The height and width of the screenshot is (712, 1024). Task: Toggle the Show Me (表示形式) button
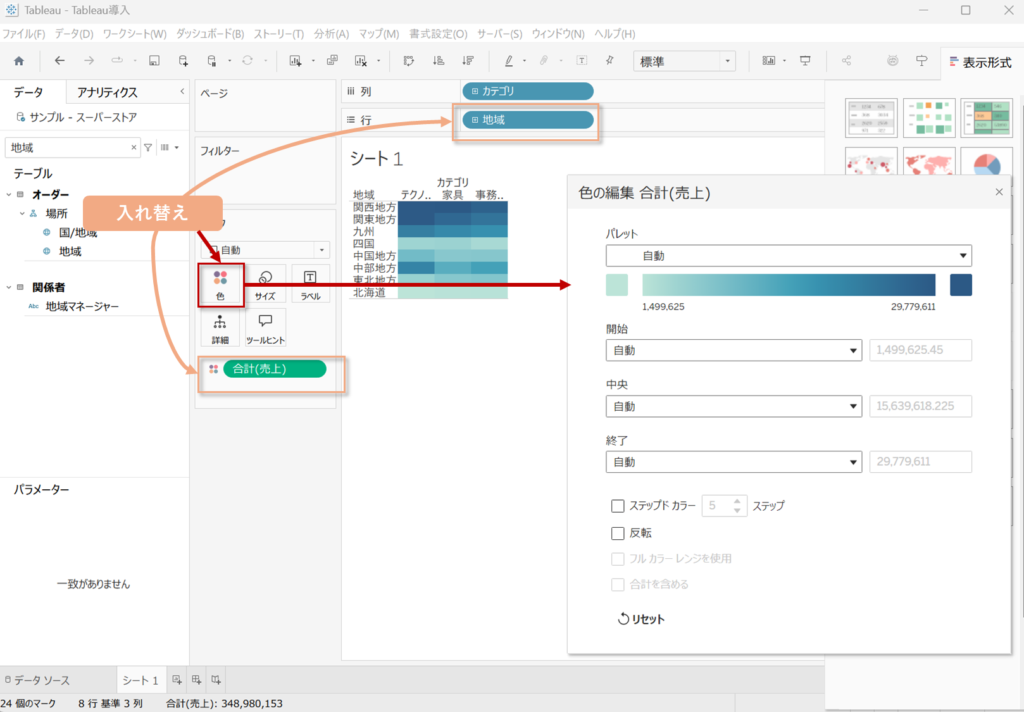click(x=981, y=61)
